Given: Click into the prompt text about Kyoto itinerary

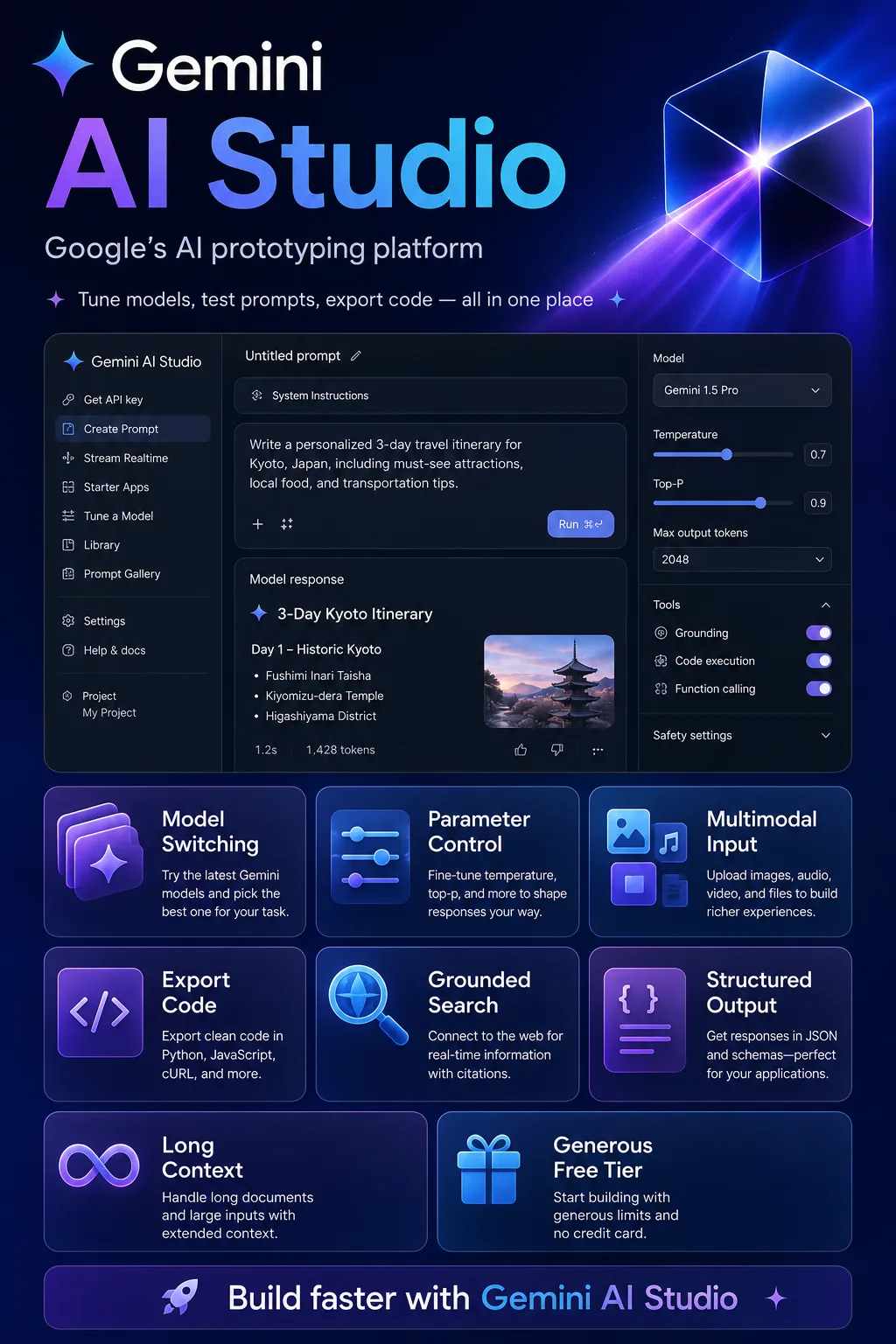Looking at the screenshot, I should [387, 464].
